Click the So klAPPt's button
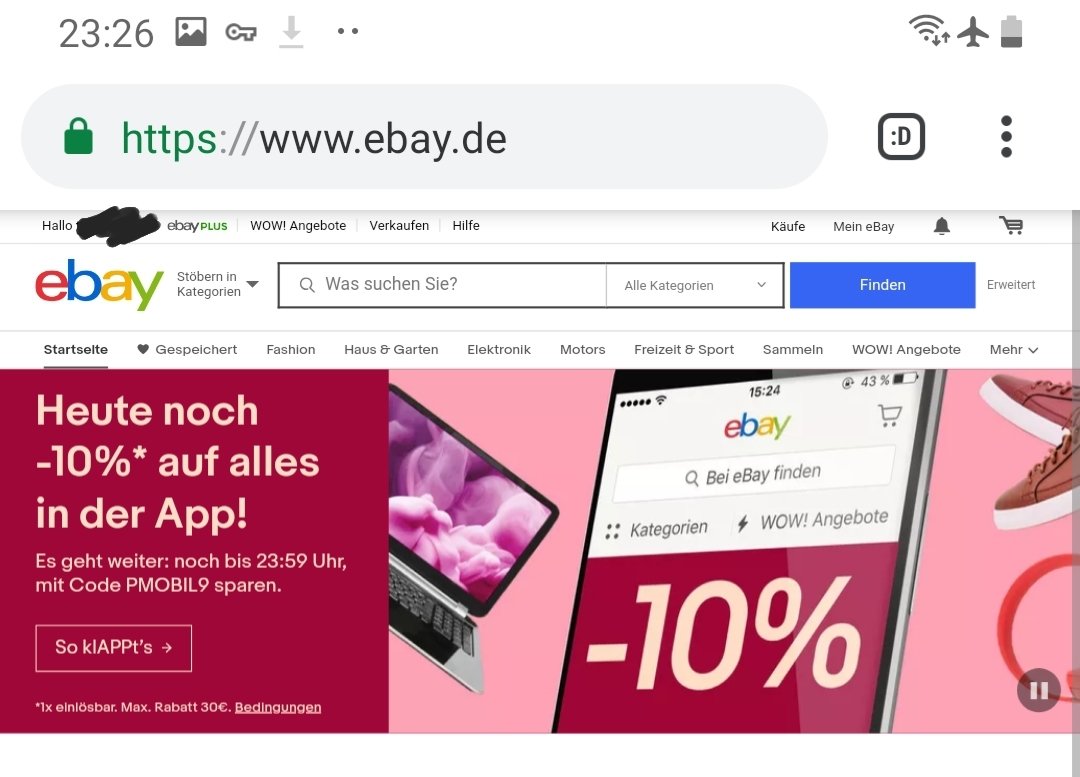Screen dimensions: 1080x777 [x=114, y=648]
